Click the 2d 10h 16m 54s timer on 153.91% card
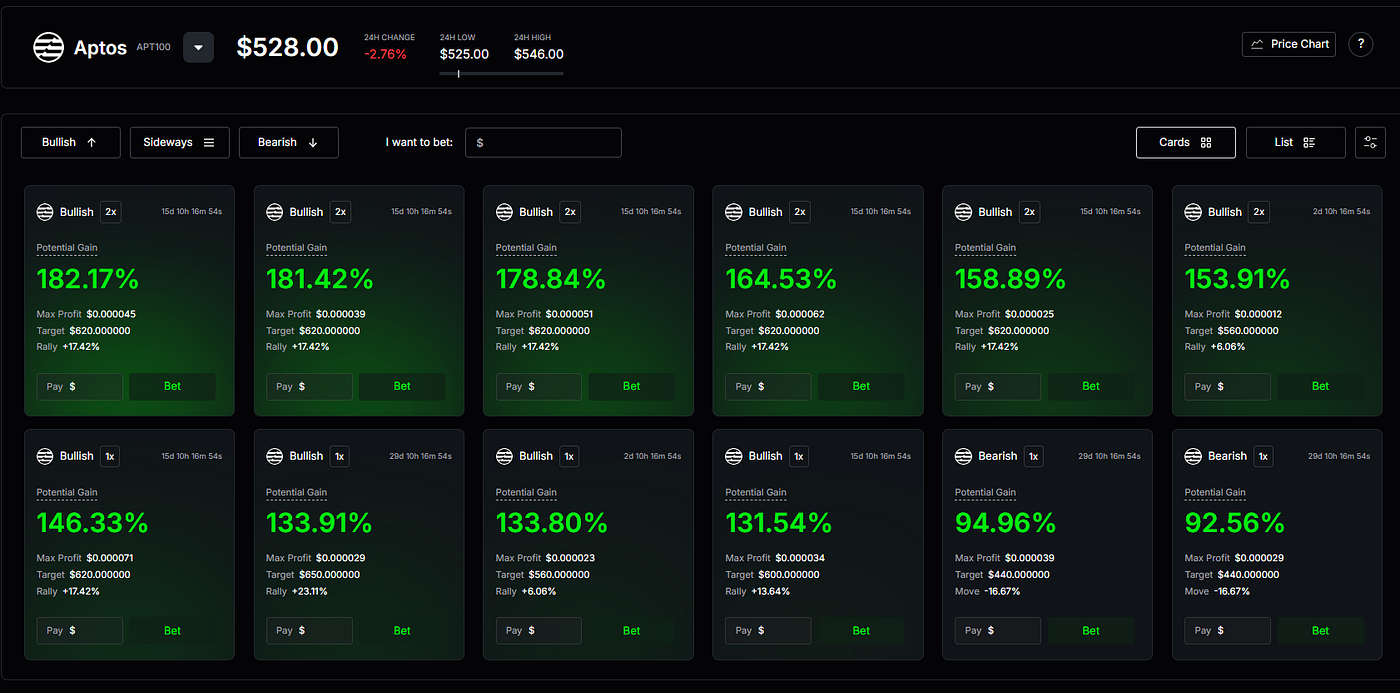1400x693 pixels. tap(1340, 212)
